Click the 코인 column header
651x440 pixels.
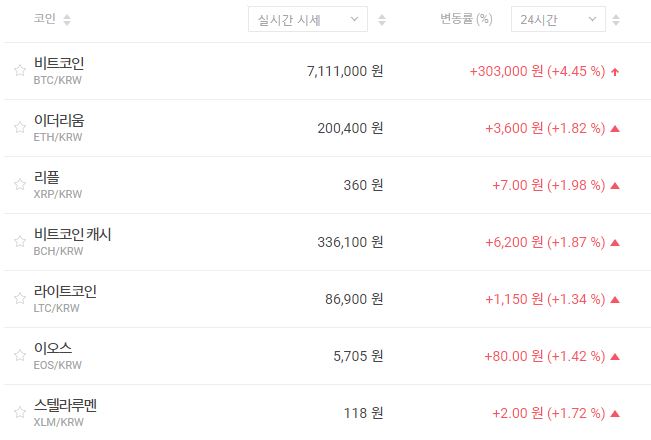pos(44,20)
